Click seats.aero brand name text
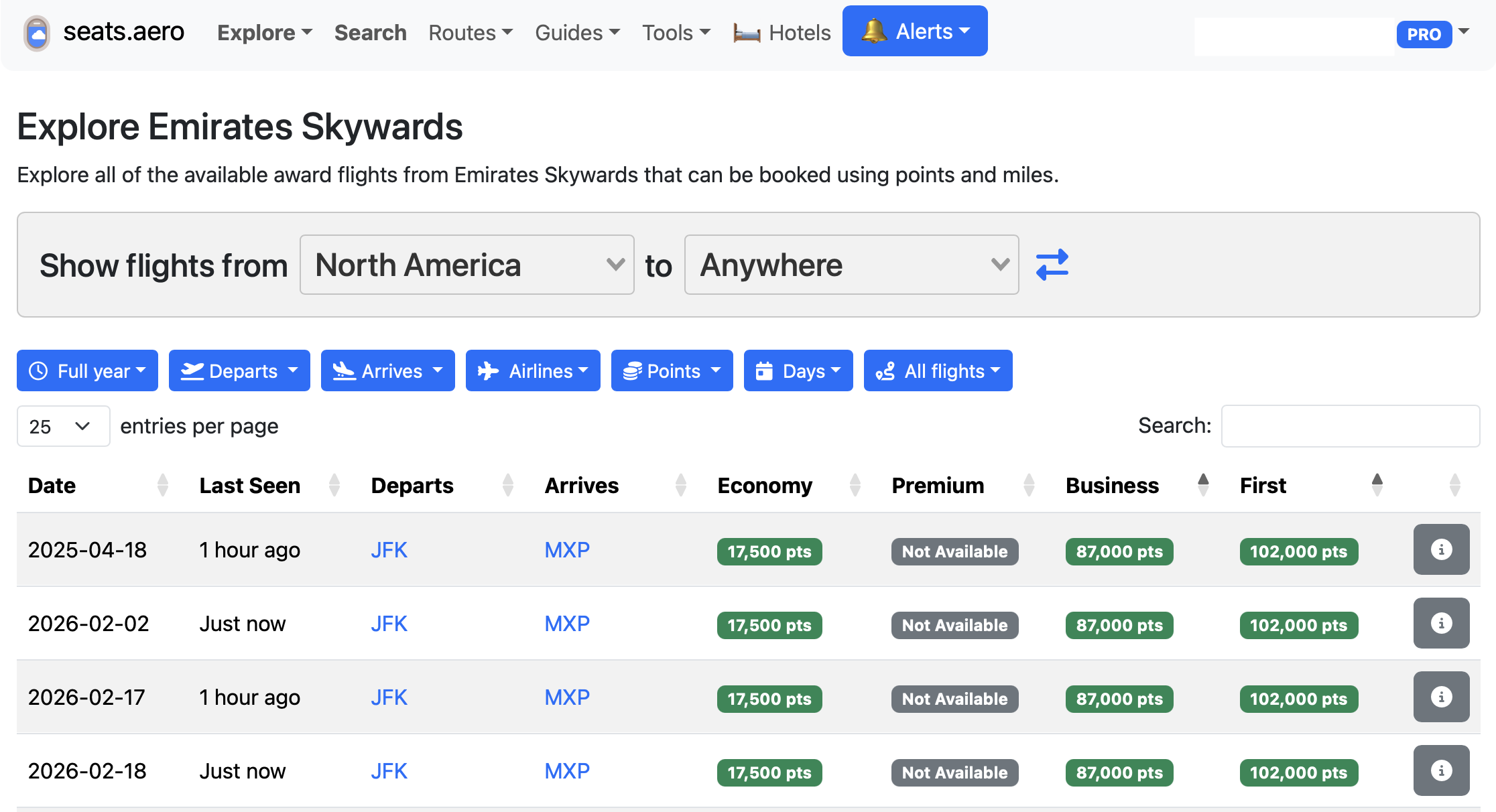Viewport: 1496px width, 812px height. pyautogui.click(x=123, y=31)
